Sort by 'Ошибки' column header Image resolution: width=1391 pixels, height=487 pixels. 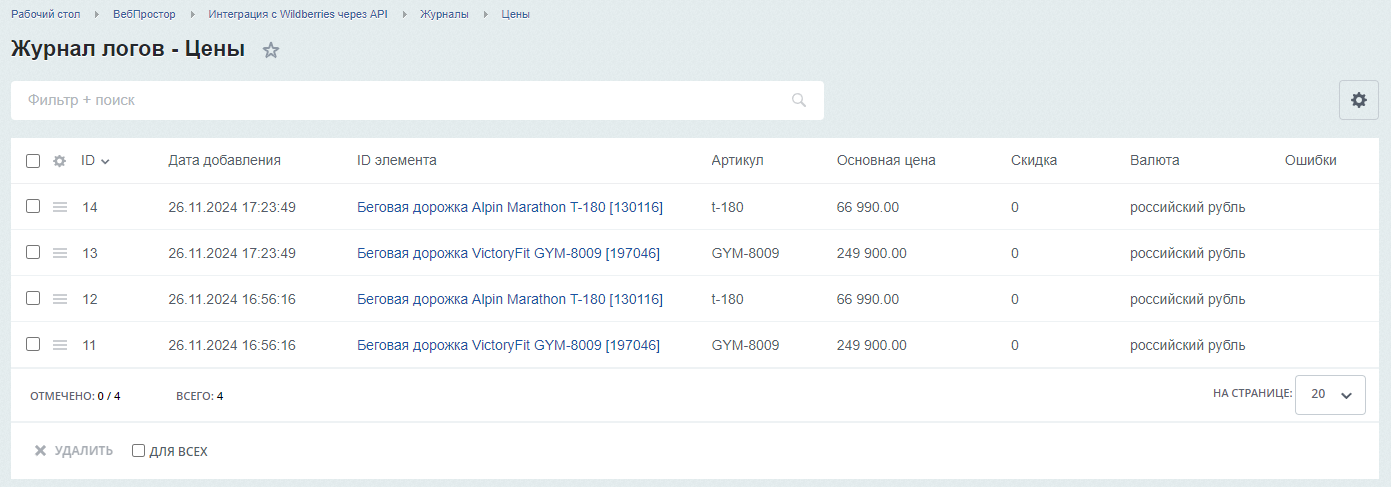point(1310,160)
